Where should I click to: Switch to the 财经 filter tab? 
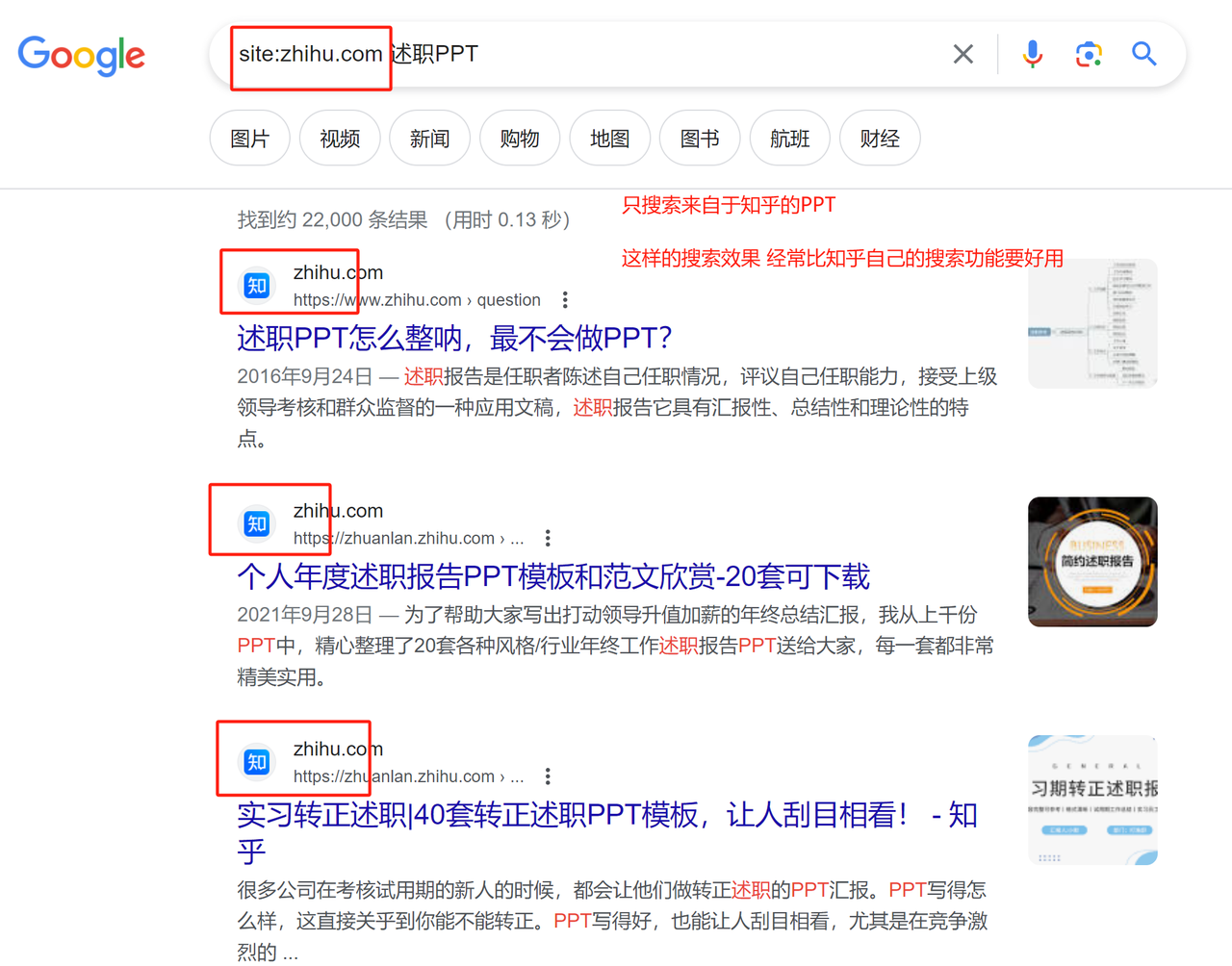pos(880,139)
